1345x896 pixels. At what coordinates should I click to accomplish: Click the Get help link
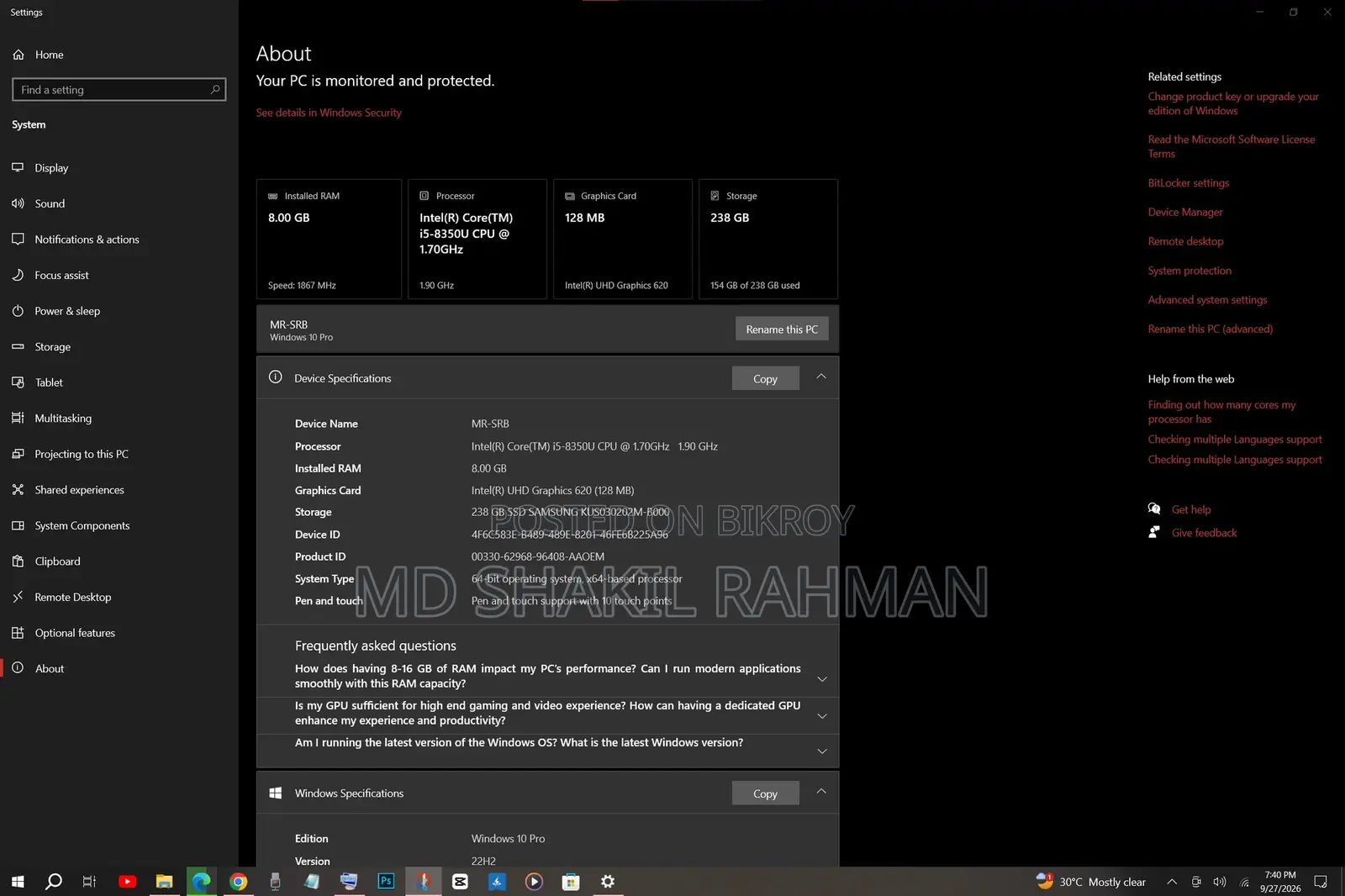[x=1191, y=509]
